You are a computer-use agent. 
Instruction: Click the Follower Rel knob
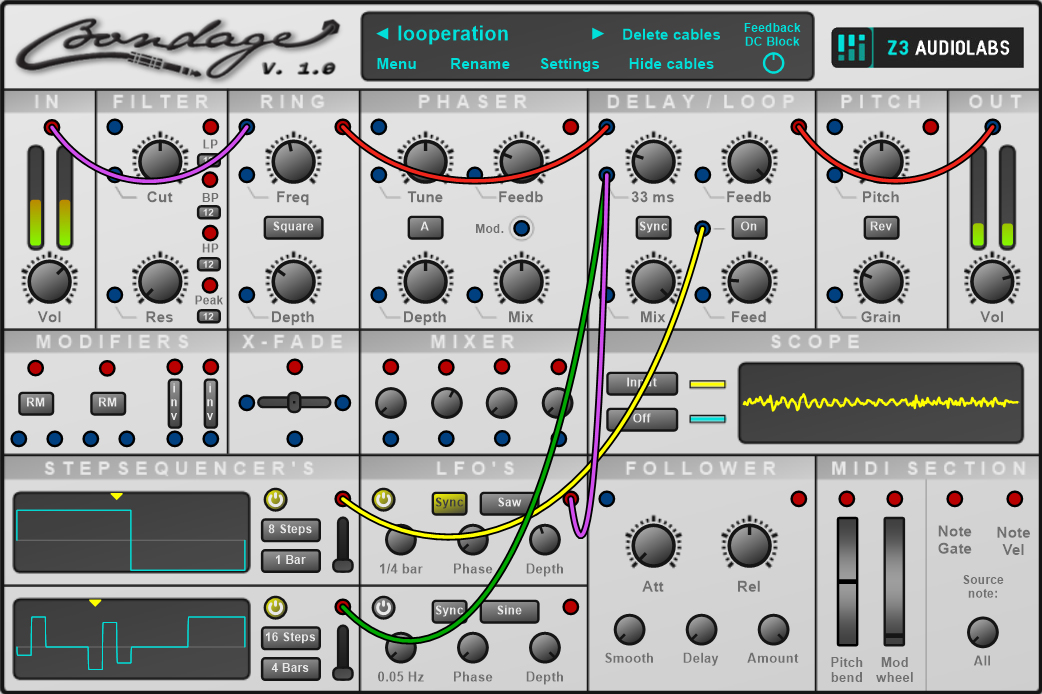click(749, 544)
